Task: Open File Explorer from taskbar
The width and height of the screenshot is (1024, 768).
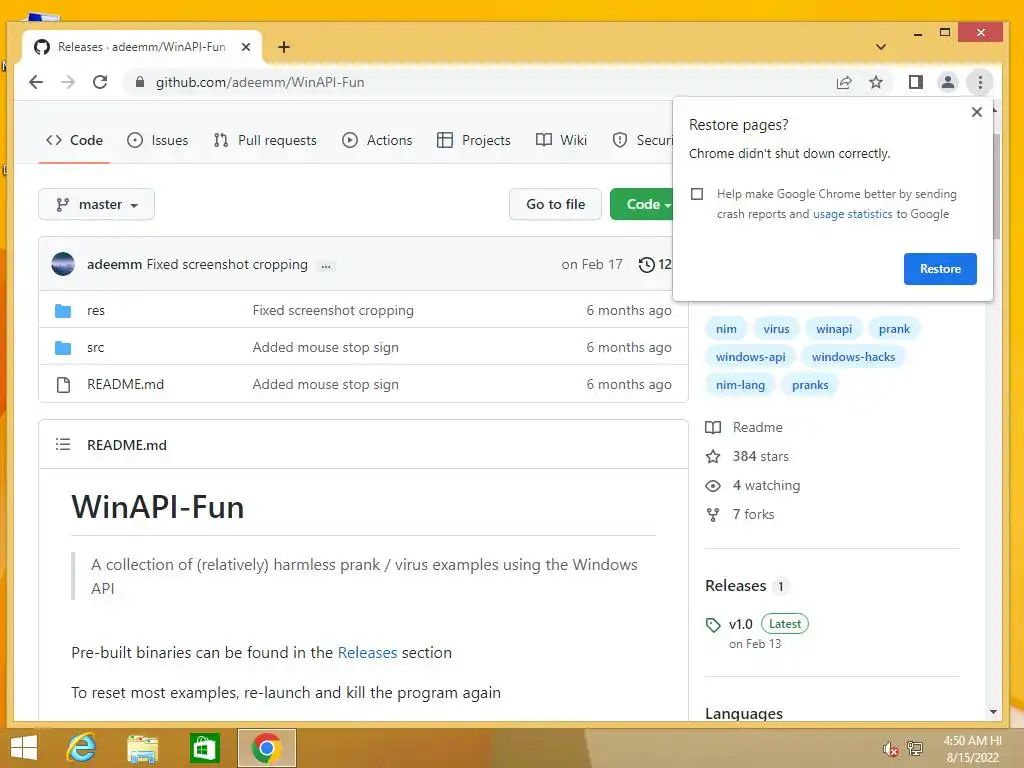Action: click(142, 748)
